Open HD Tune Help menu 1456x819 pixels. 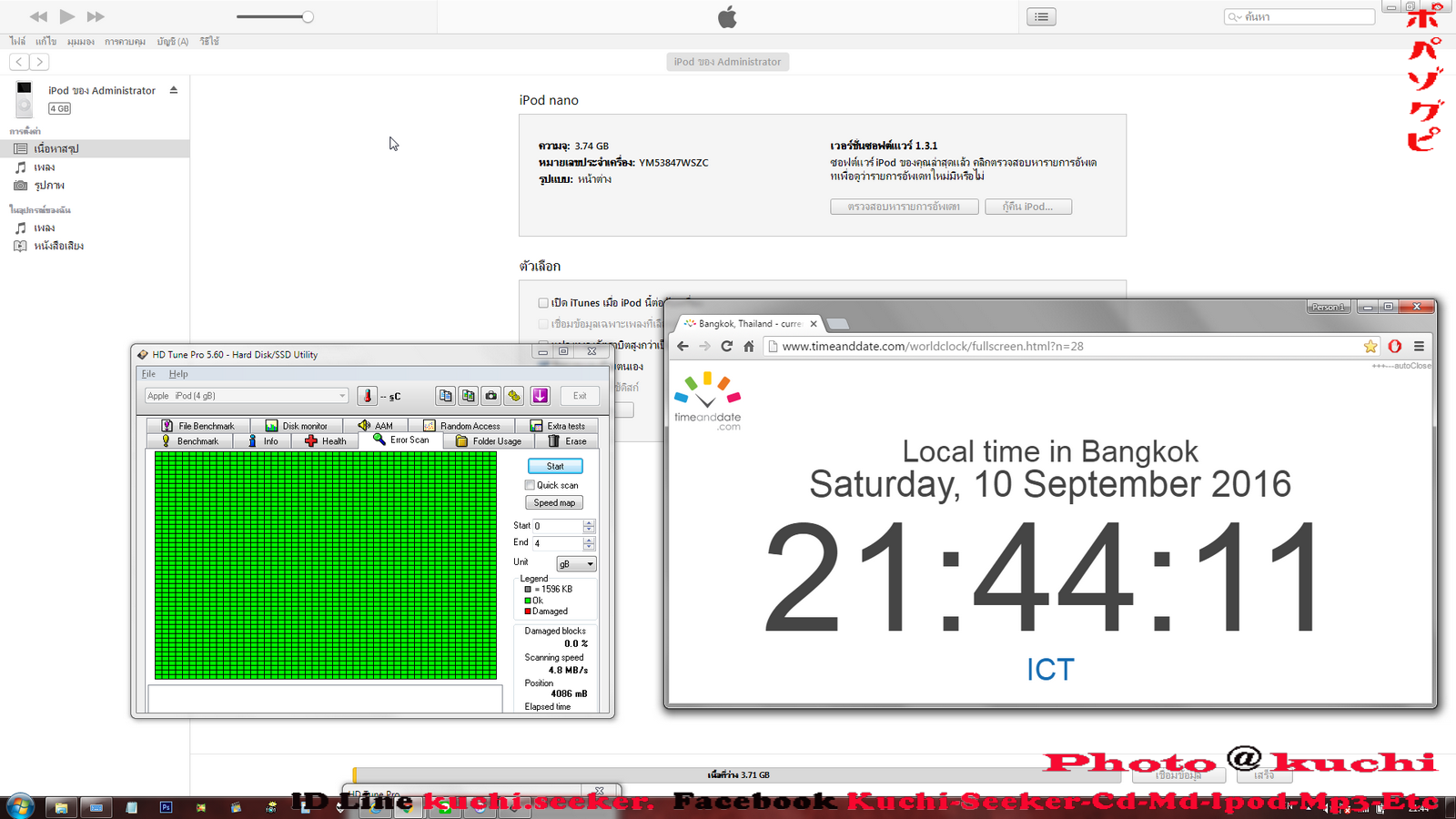click(x=178, y=374)
